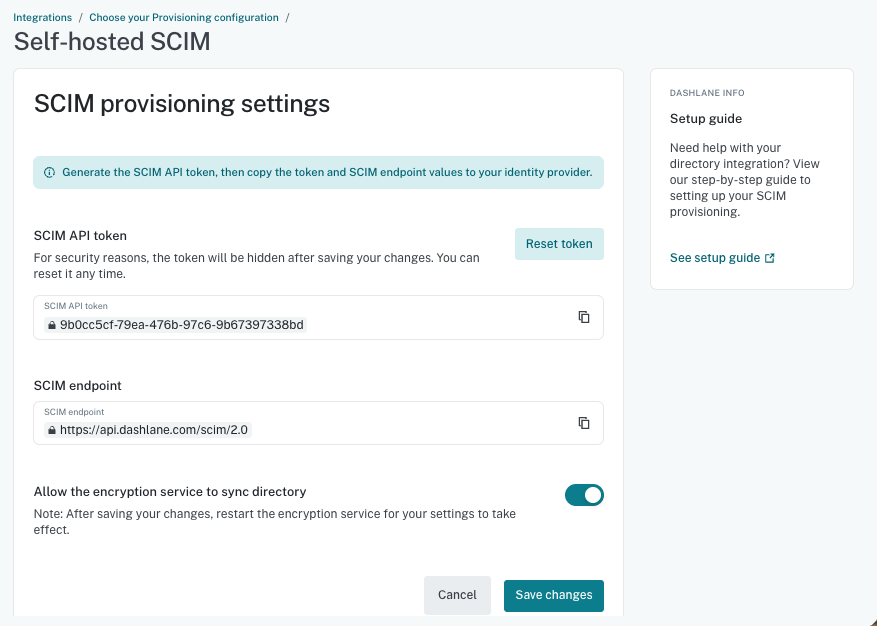Click the SCIM provisioning settings heading
Screen dimensions: 877x626
182,104
